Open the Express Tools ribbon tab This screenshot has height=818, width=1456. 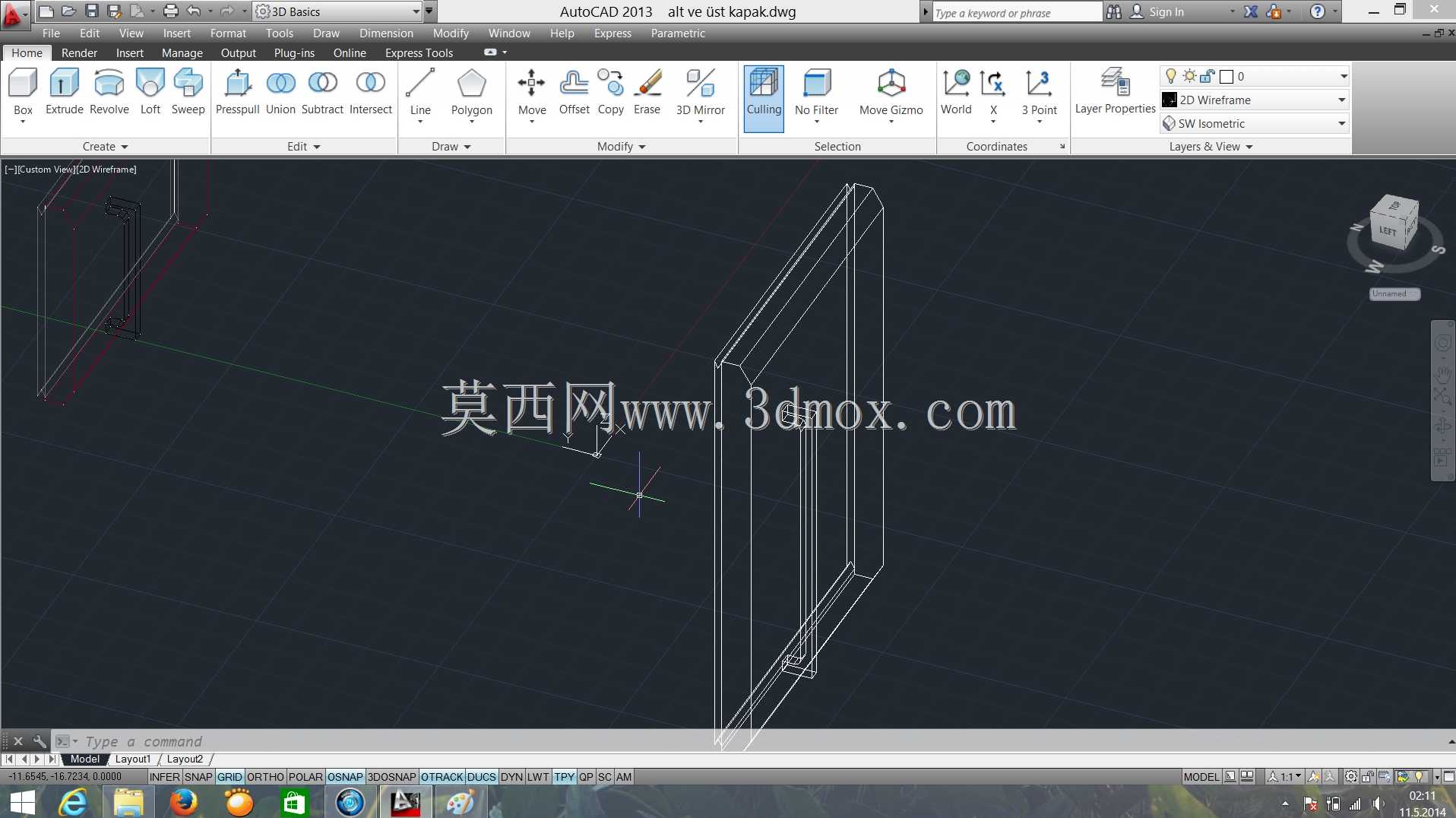(x=419, y=53)
